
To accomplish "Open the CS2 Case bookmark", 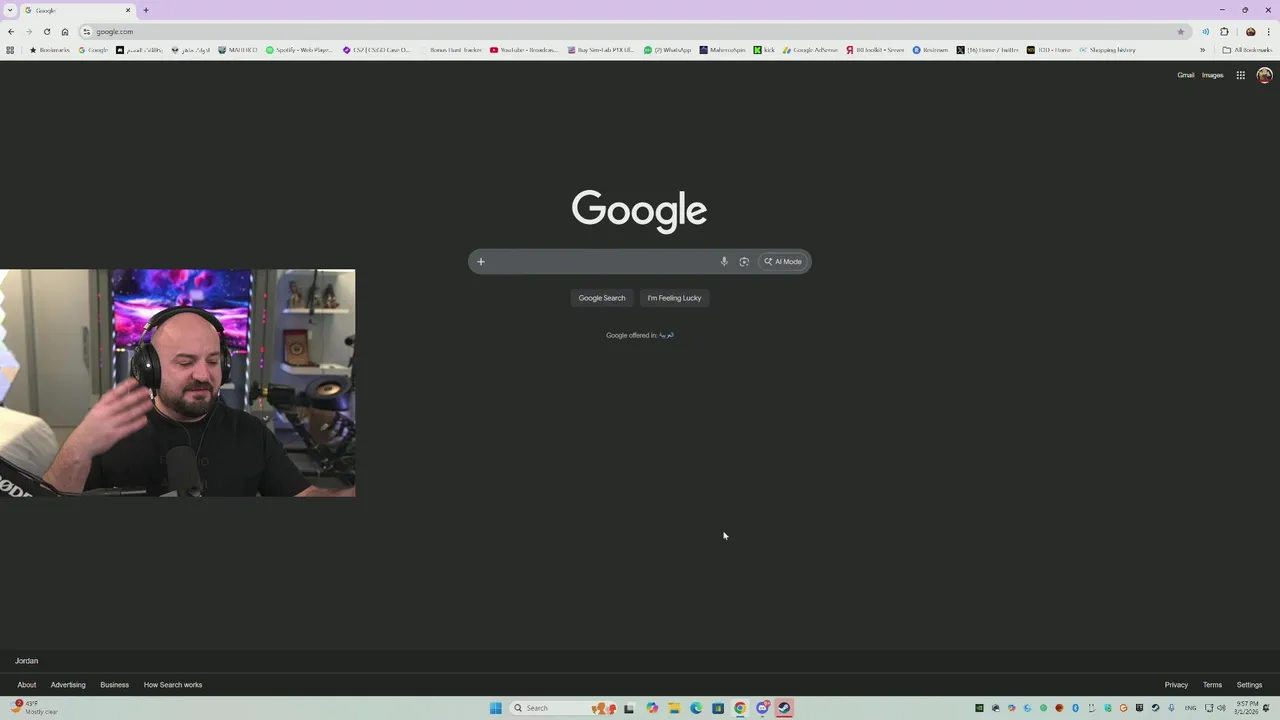I will pos(376,50).
